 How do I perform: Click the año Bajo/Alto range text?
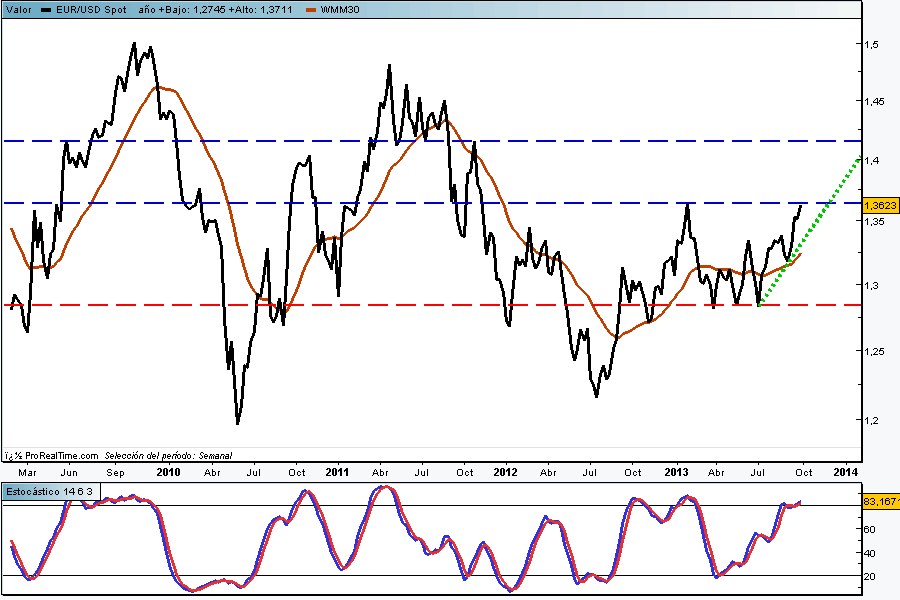(x=213, y=8)
